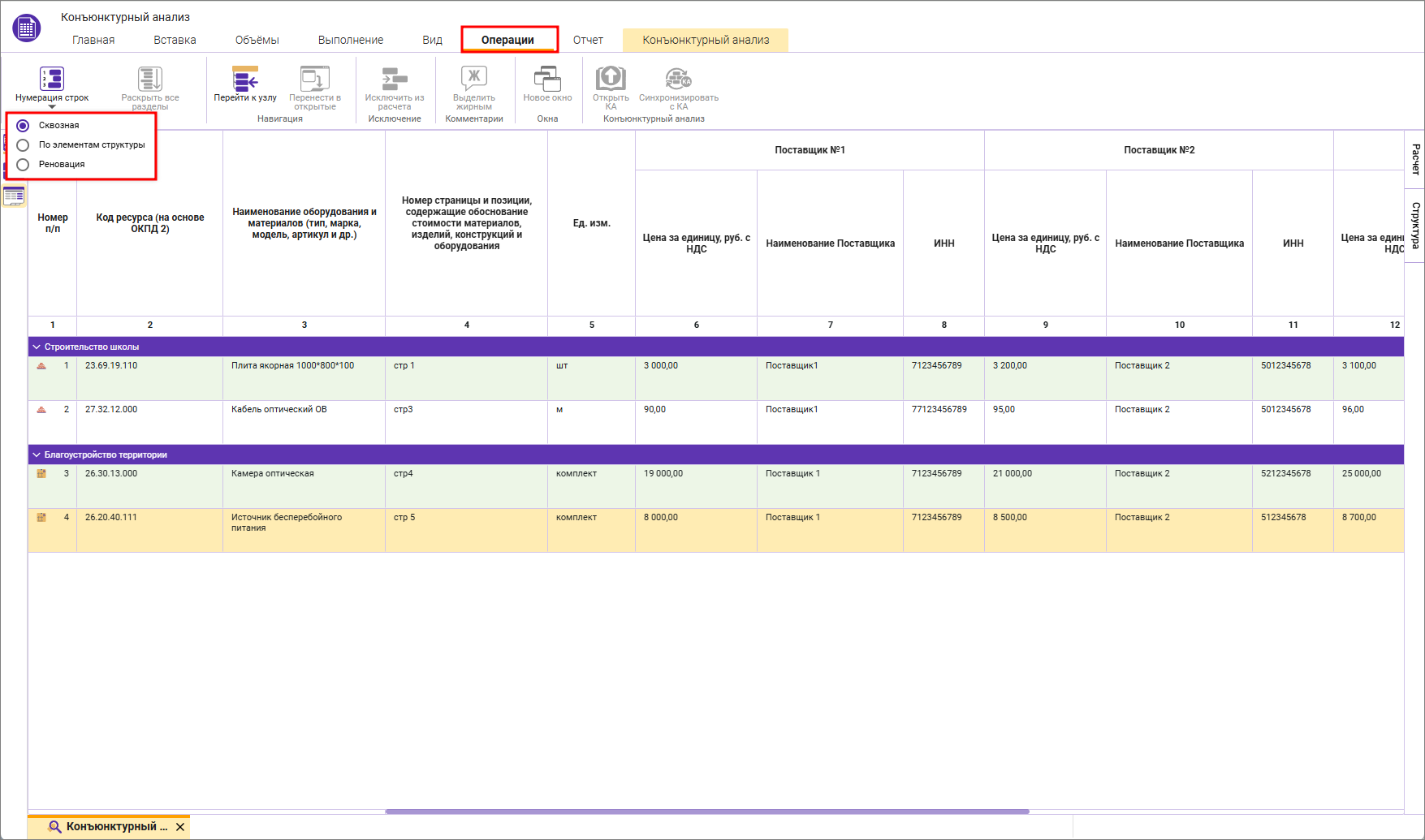The image size is (1425, 840).
Task: Collapse the Строительство школы section
Action: (x=37, y=347)
